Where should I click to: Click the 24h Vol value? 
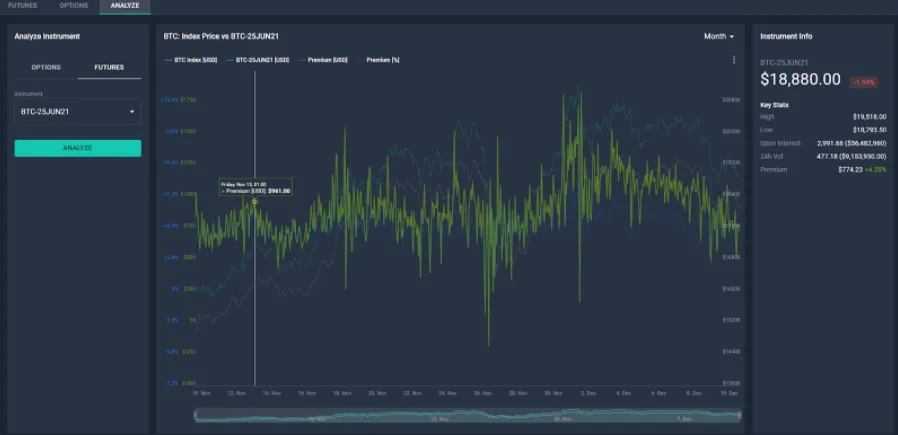tap(854, 156)
